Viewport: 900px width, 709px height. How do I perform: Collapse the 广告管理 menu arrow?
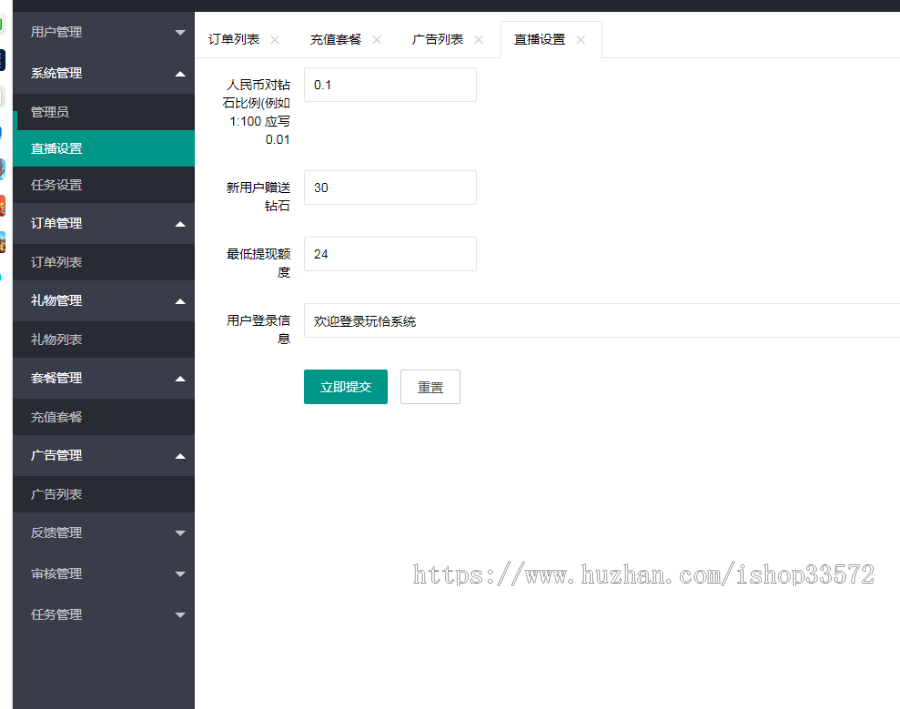coord(180,456)
